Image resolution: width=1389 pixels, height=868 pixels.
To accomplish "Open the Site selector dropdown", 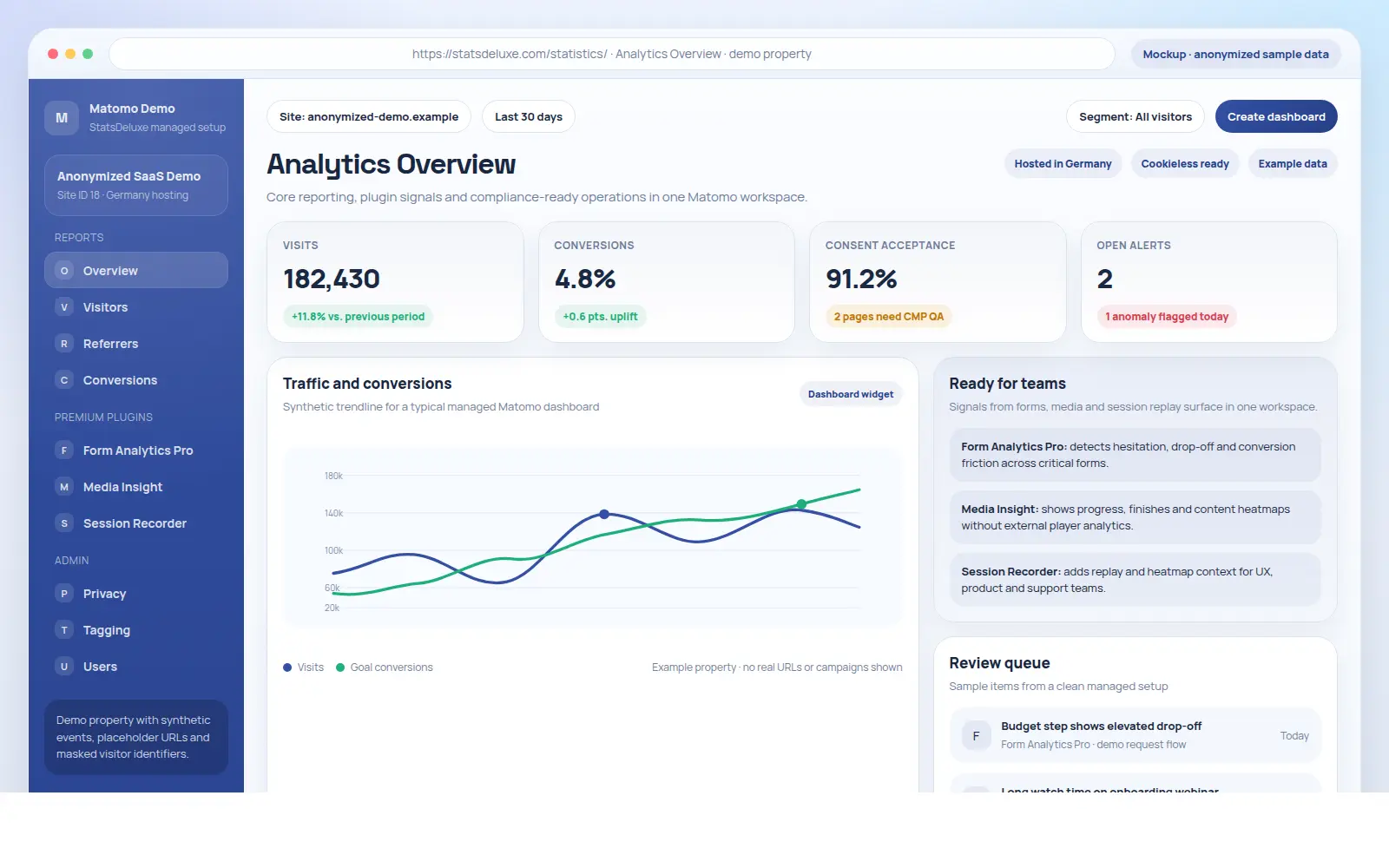I will [368, 115].
